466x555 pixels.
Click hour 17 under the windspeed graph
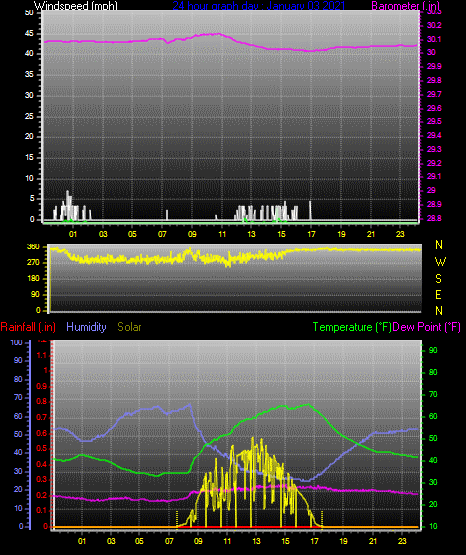[311, 234]
